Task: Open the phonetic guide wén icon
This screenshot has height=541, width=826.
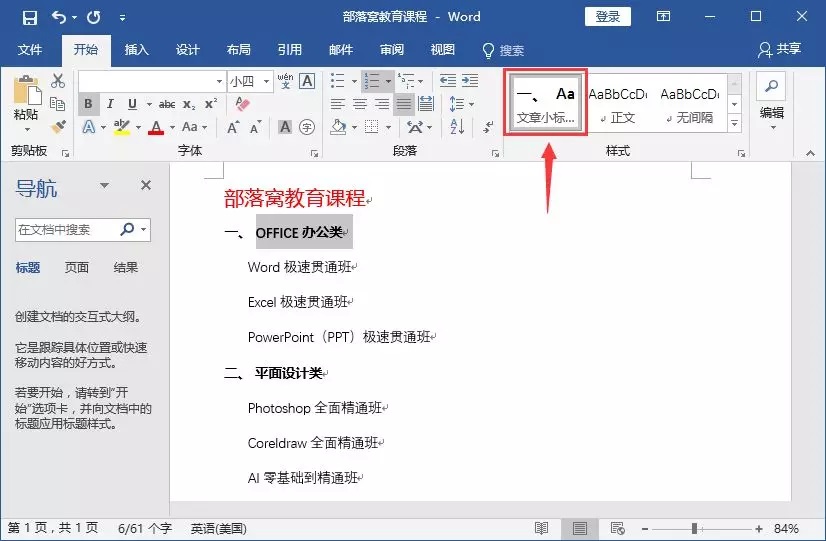Action: click(x=285, y=81)
